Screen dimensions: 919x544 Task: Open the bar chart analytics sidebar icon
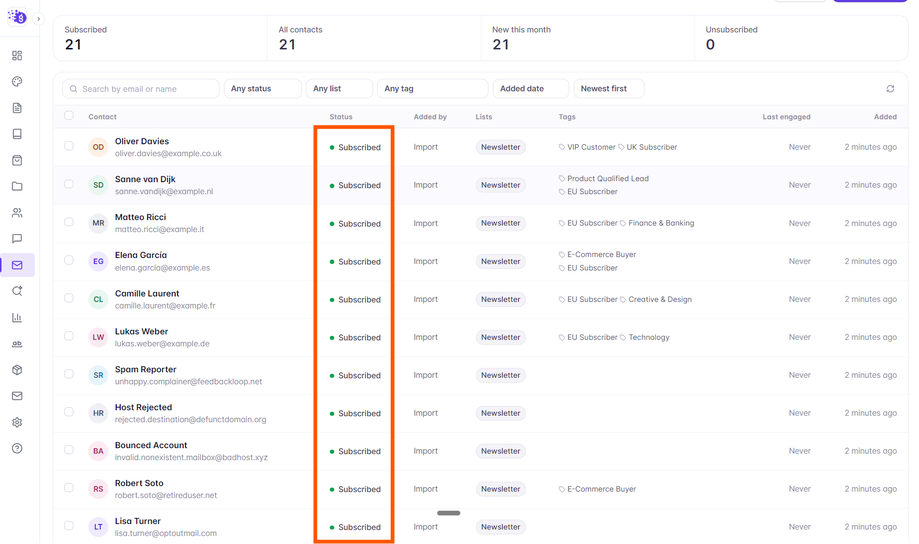click(17, 317)
